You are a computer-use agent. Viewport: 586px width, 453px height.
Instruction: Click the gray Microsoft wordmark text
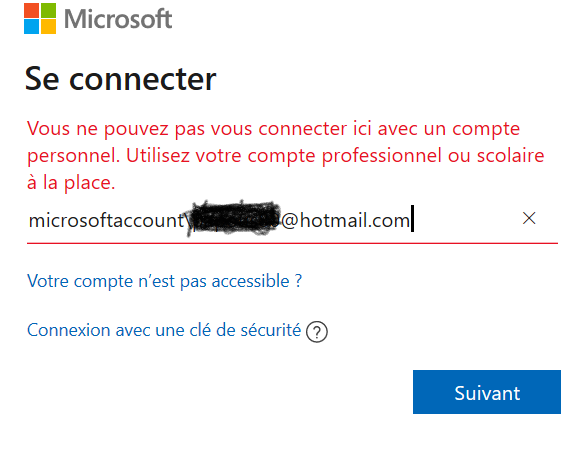click(x=118, y=19)
